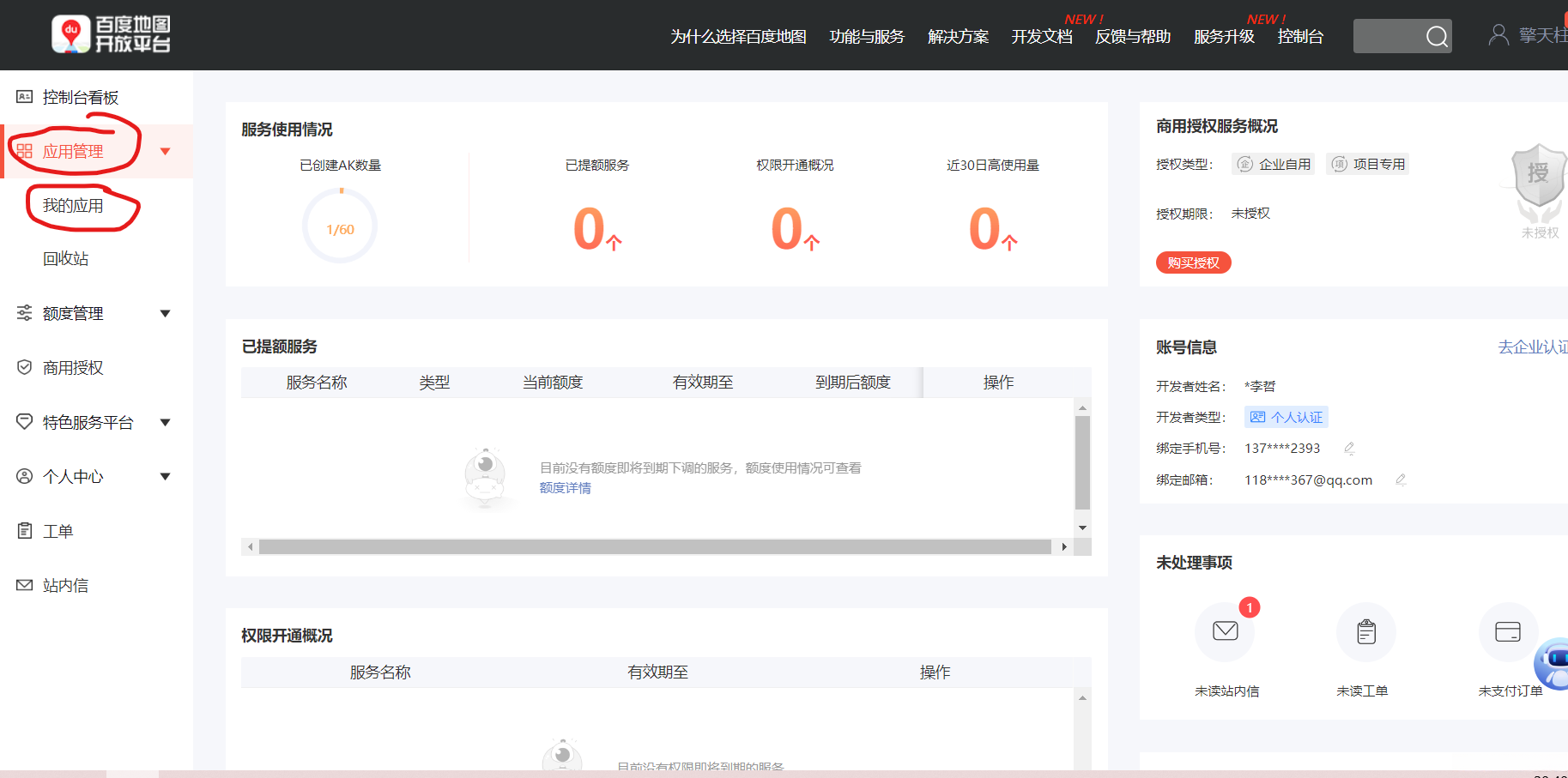Edit the bound phone number pencil icon
Viewport: 1568px width, 778px height.
1349,448
